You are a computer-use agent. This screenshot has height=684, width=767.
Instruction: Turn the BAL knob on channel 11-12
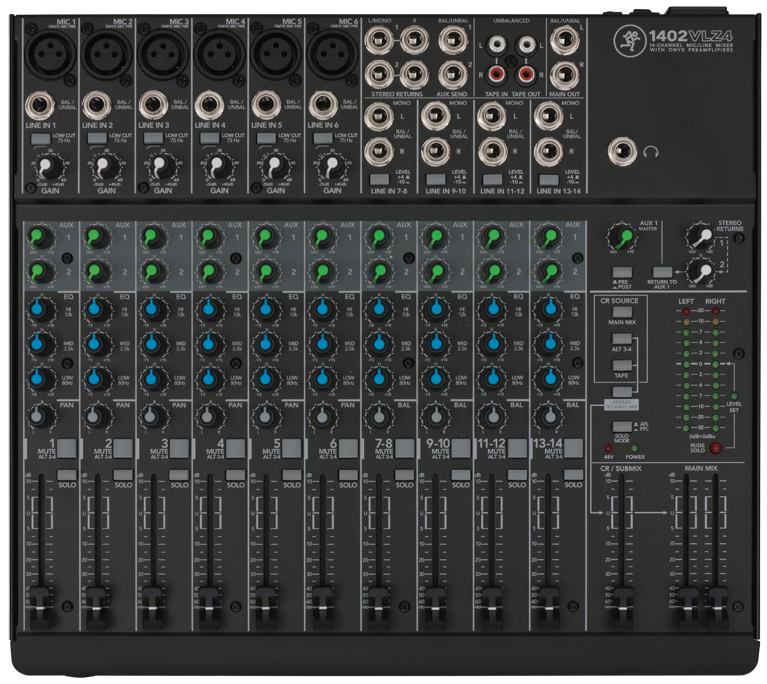point(492,417)
